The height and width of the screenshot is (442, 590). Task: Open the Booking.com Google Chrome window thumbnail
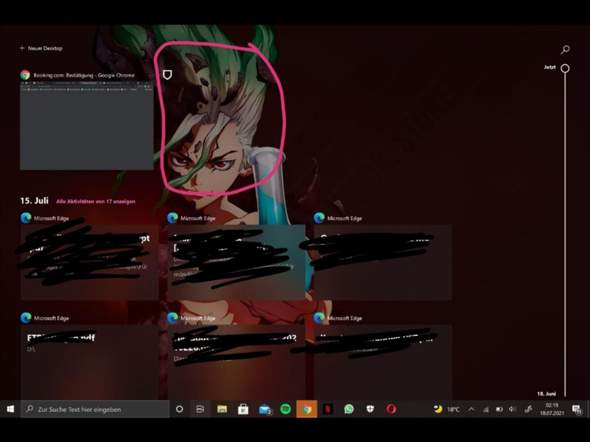coord(87,126)
